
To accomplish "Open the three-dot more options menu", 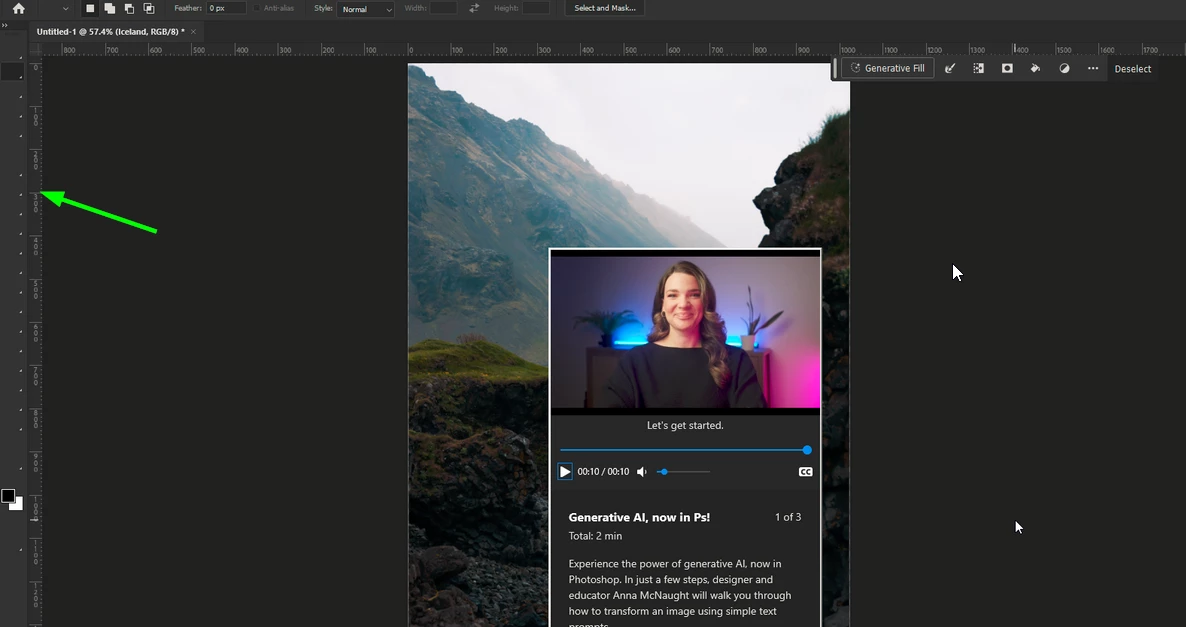I will coord(1093,68).
